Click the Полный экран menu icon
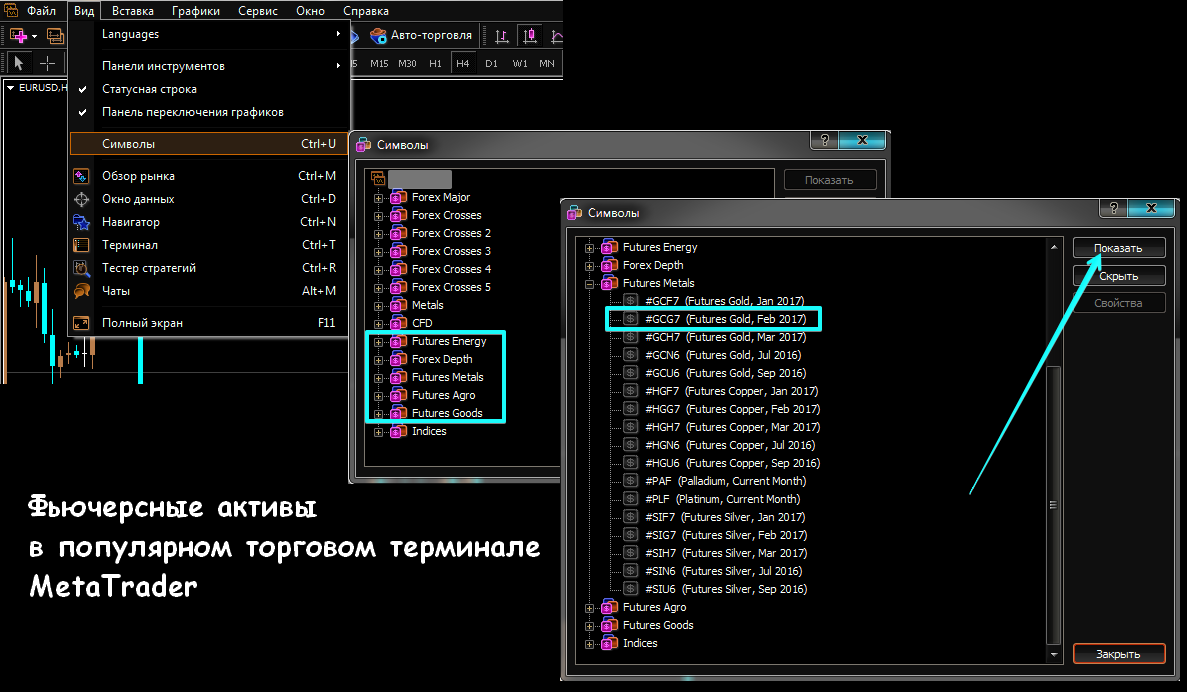 (81, 323)
